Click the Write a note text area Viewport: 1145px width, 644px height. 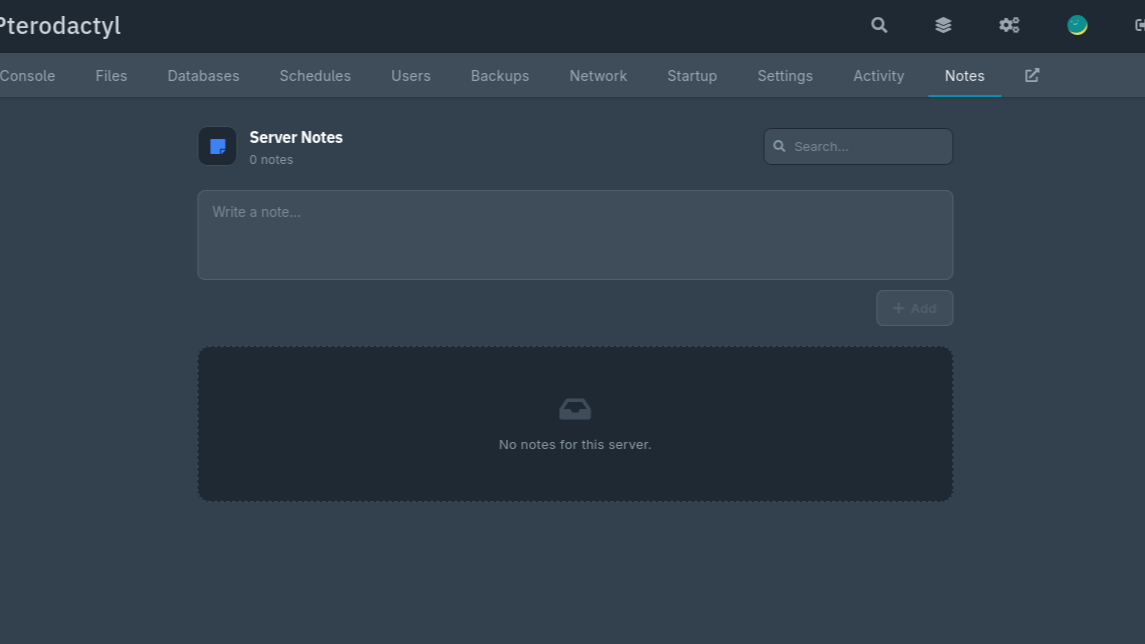tap(575, 235)
